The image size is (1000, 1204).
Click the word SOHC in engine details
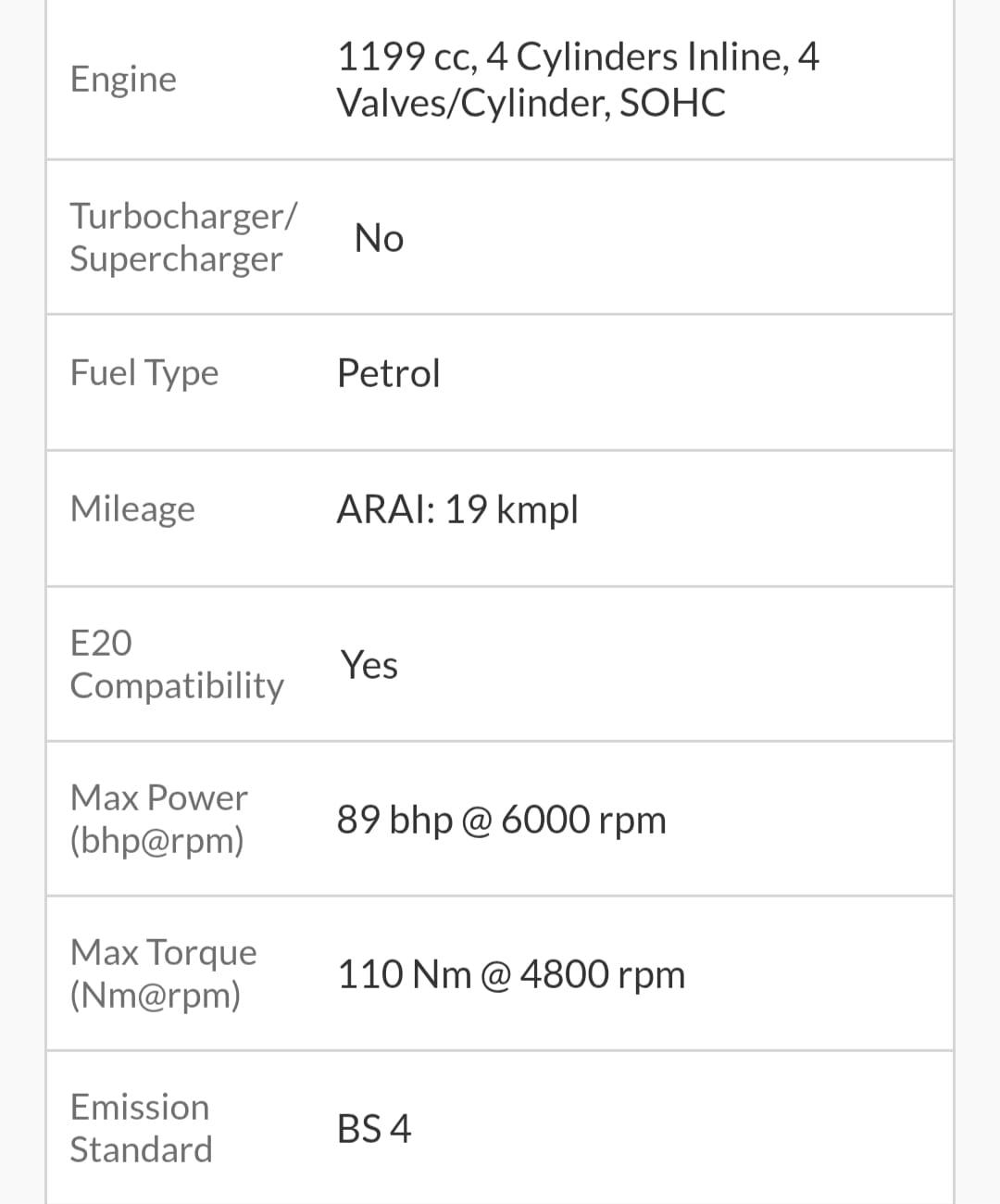[x=672, y=103]
